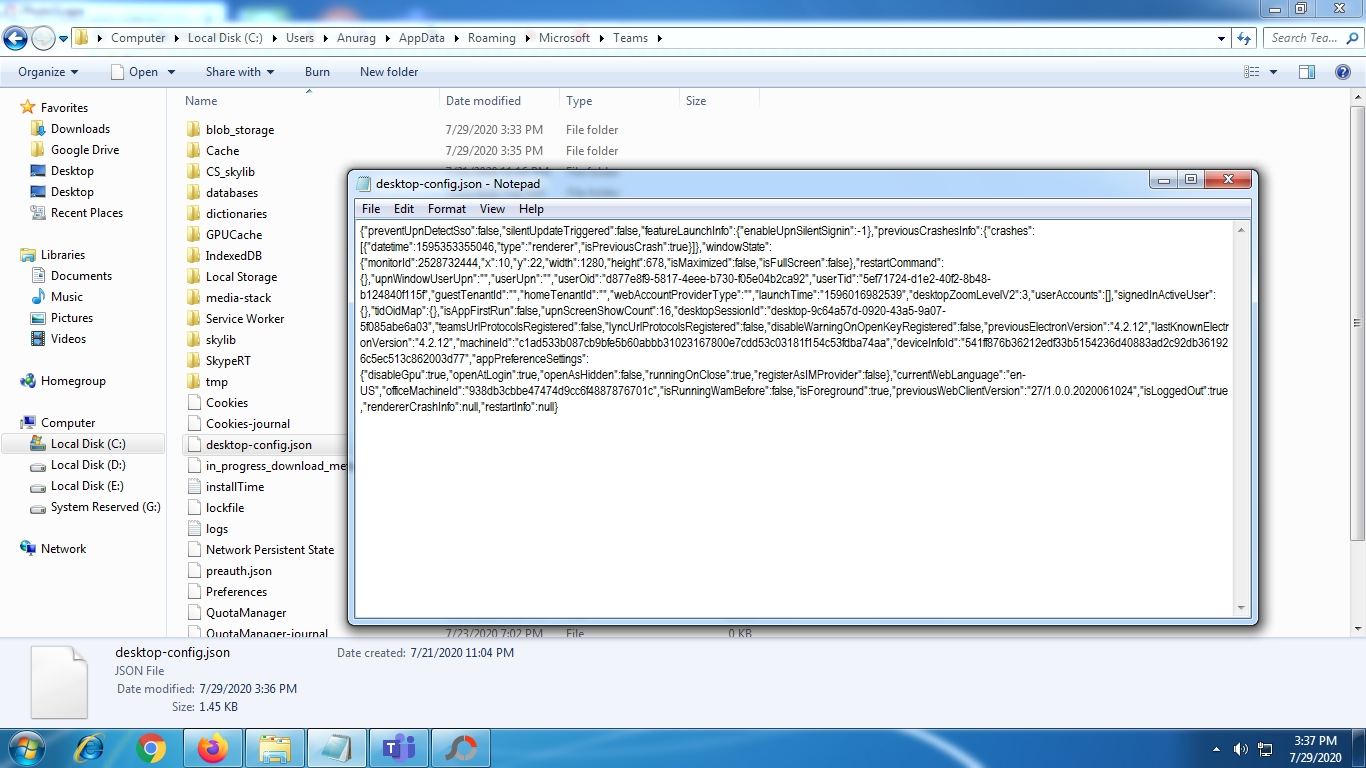Click the Search Teams input field
The height and width of the screenshot is (768, 1366).
click(1312, 38)
